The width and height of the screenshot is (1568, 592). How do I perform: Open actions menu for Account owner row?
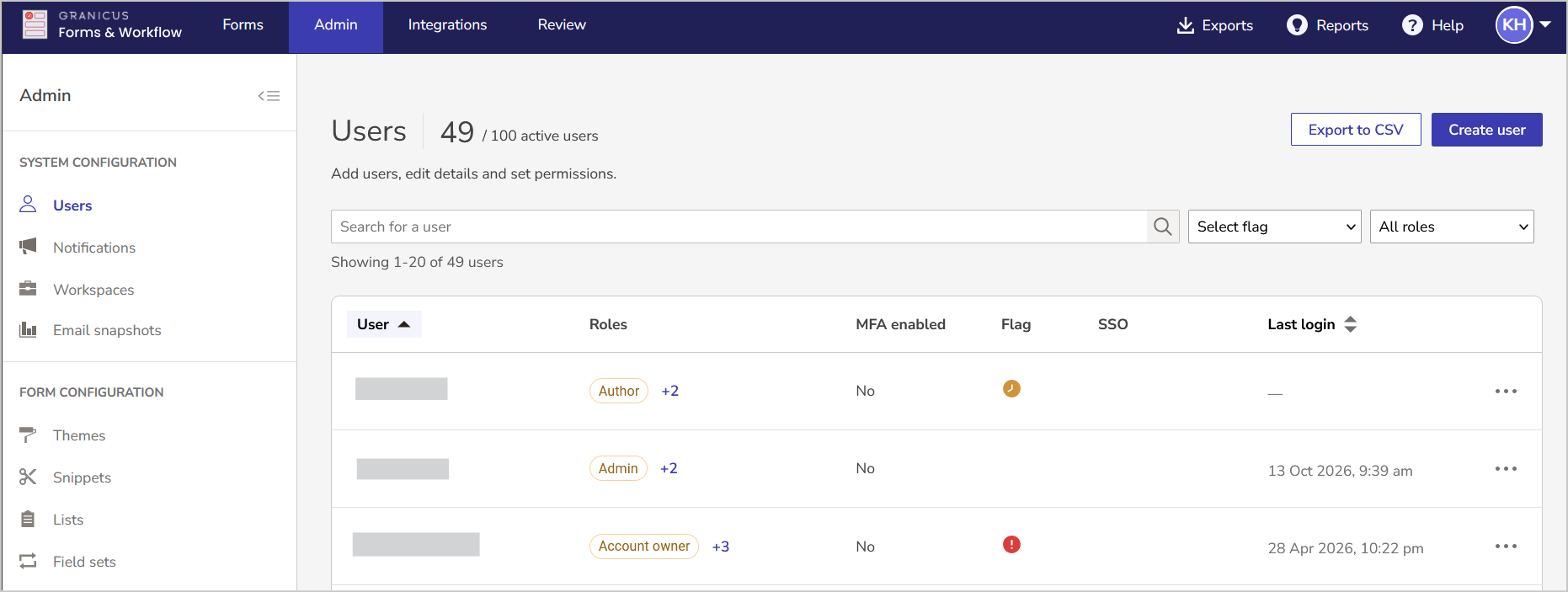coord(1506,546)
